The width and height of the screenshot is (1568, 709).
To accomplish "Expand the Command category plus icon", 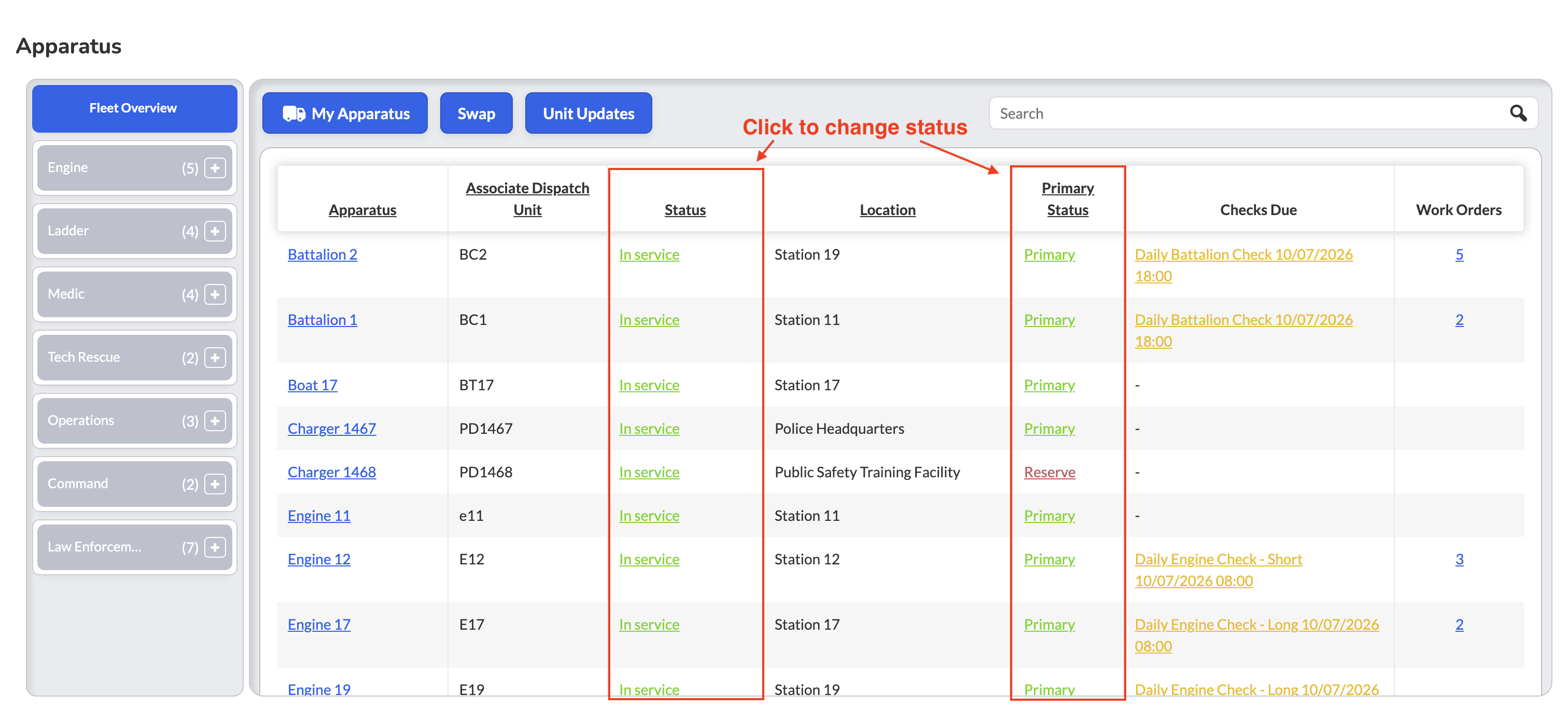I will [215, 485].
